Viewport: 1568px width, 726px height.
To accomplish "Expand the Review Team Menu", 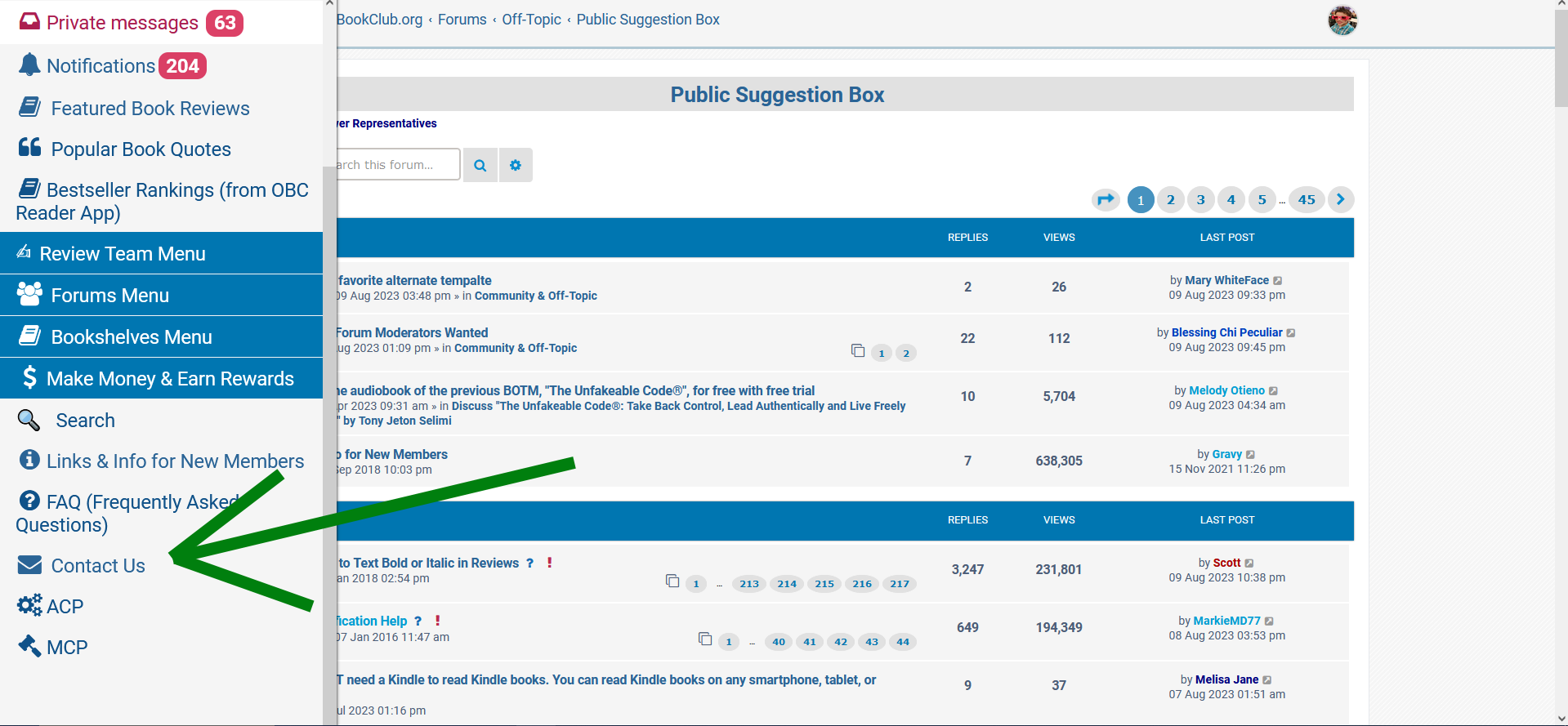I will tap(162, 253).
